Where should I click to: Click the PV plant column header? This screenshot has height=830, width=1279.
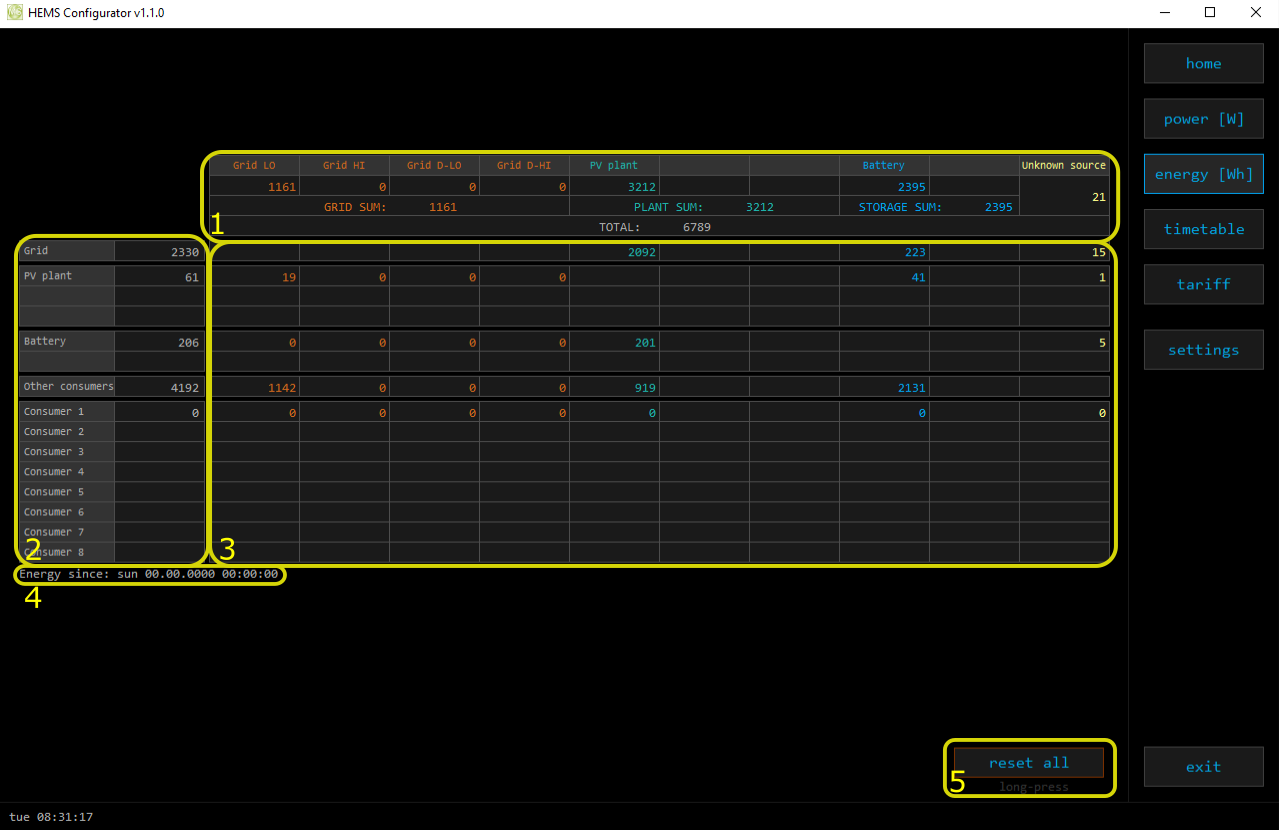[613, 166]
